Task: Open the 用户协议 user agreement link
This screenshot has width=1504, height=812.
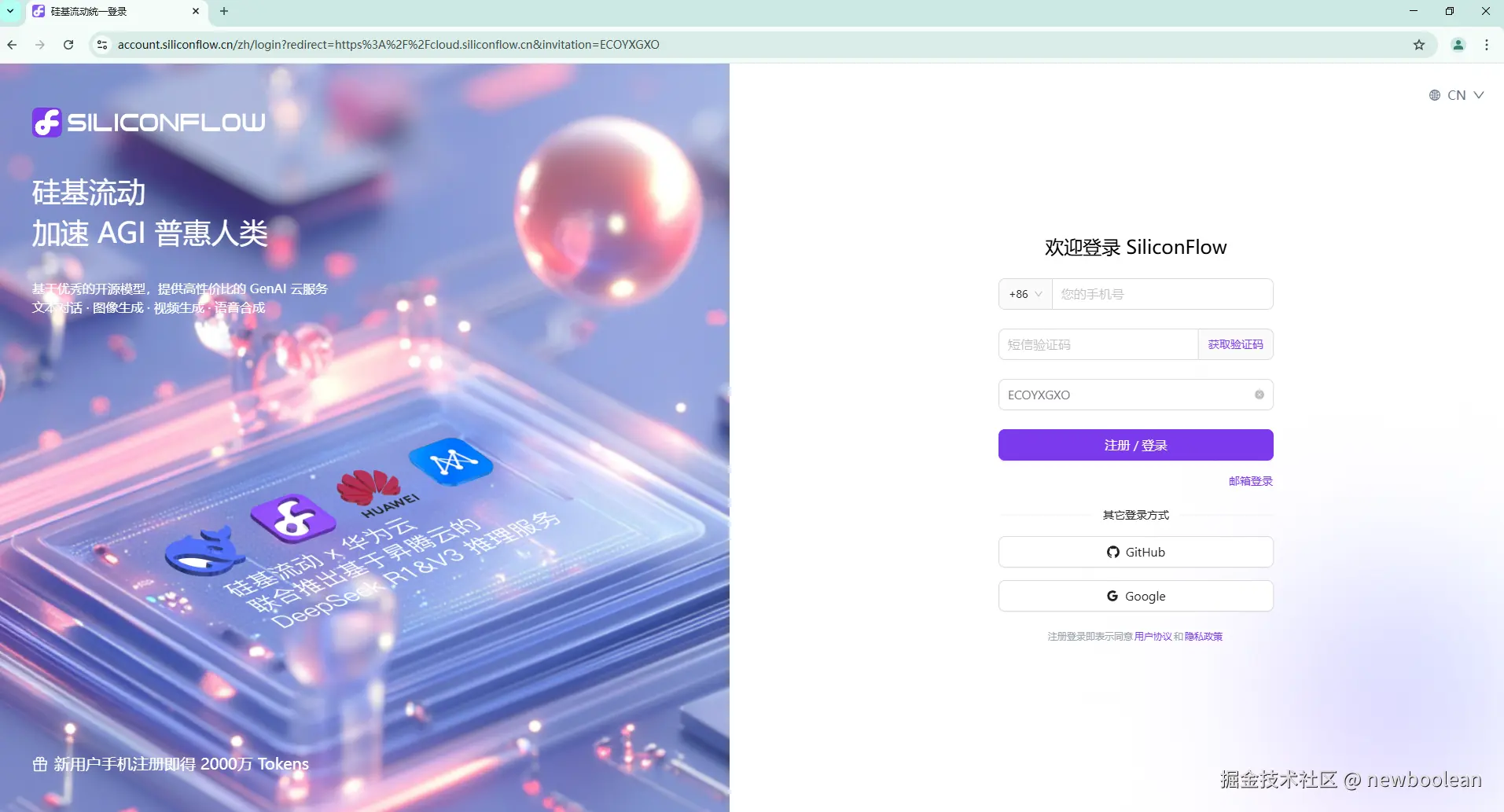Action: [1153, 637]
